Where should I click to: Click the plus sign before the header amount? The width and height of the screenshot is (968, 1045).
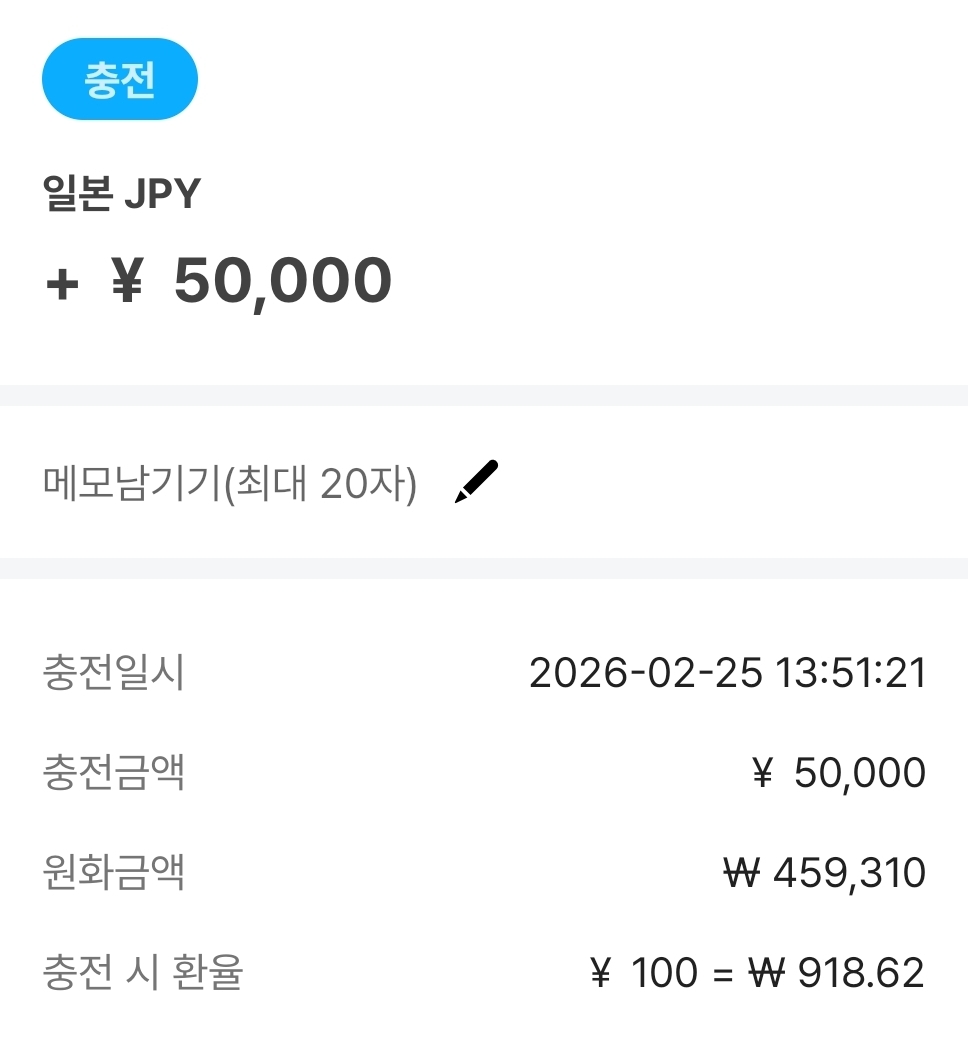62,284
